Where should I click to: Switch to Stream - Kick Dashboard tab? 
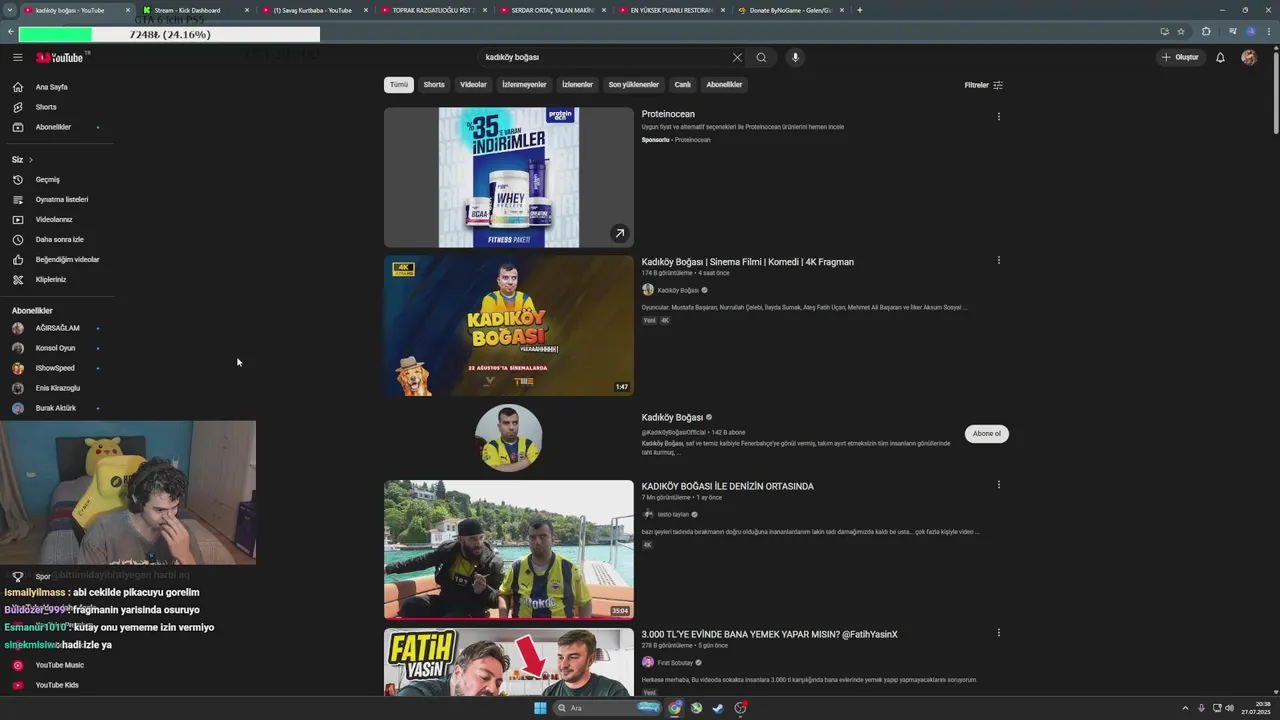click(195, 10)
